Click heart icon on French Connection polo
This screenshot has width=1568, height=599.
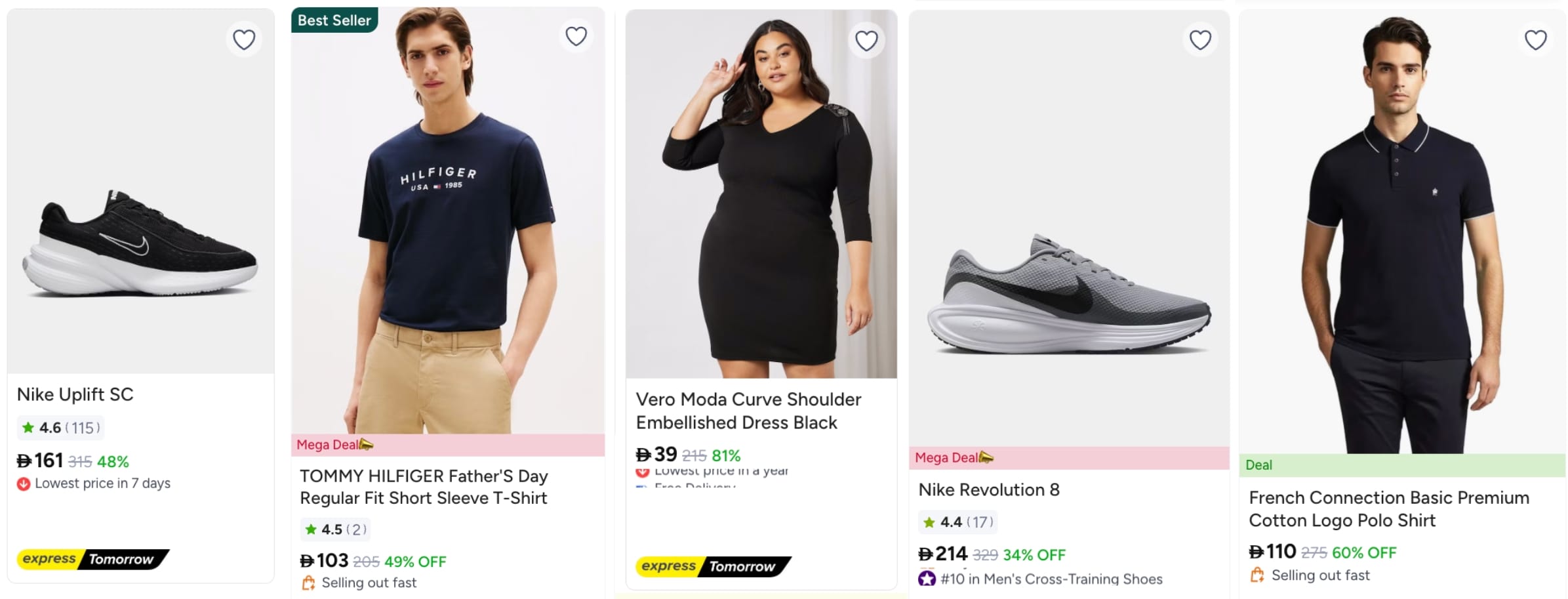pos(1535,40)
